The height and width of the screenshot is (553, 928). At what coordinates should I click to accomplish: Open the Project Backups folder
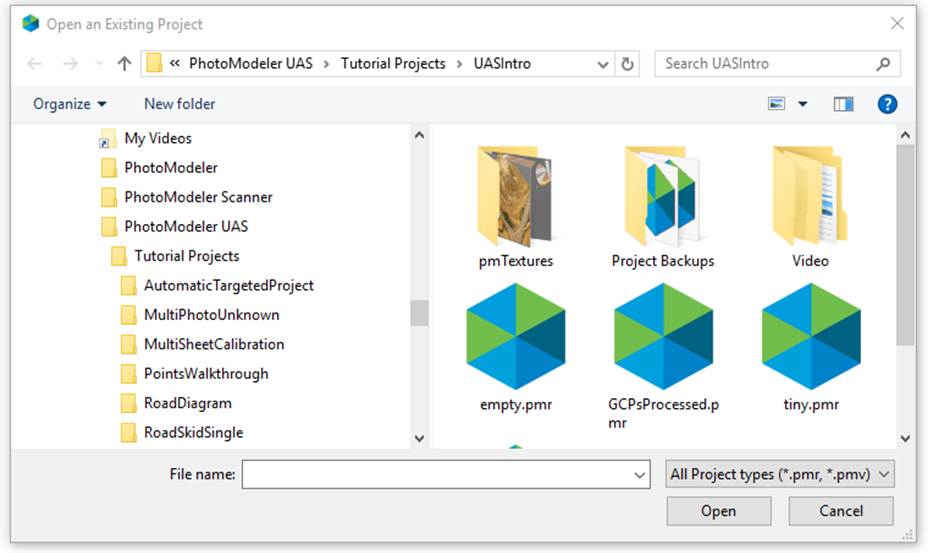[662, 196]
